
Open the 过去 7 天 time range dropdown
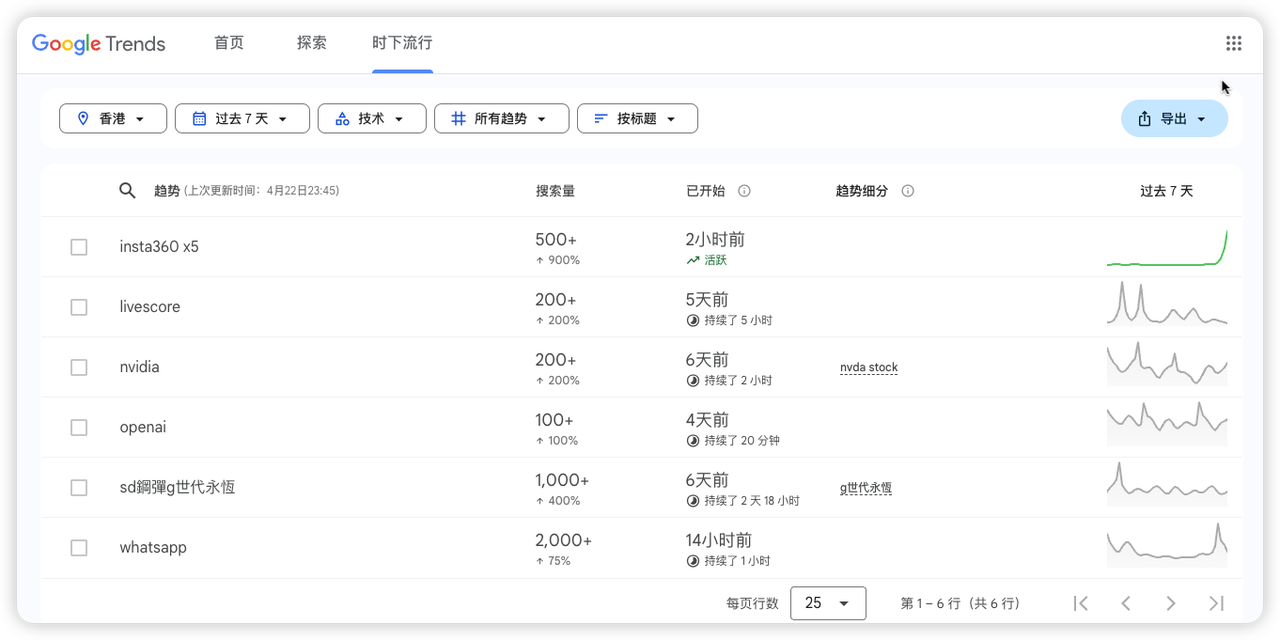coord(242,118)
